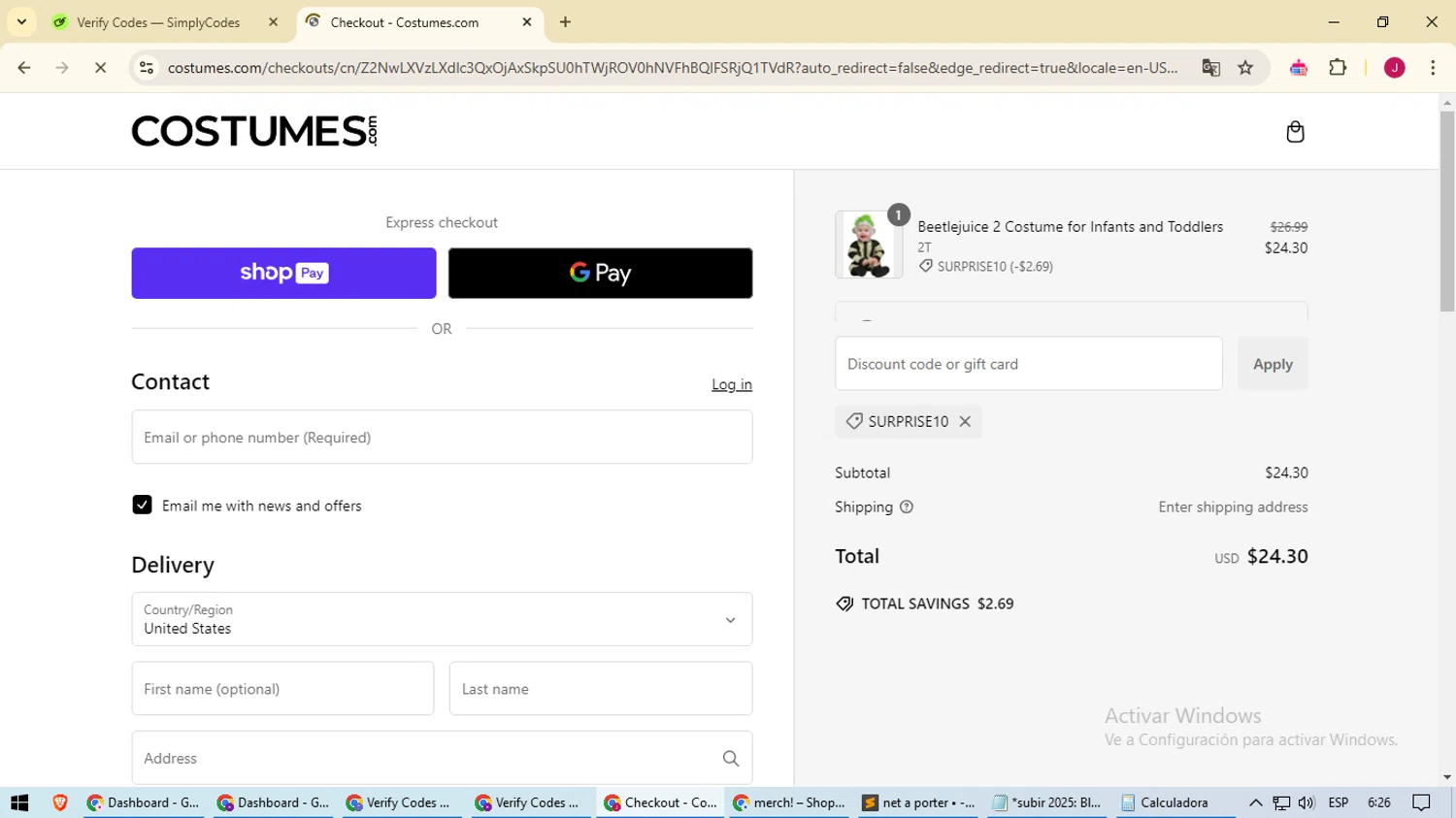Close the Checkout Costumes.com tab

[527, 21]
